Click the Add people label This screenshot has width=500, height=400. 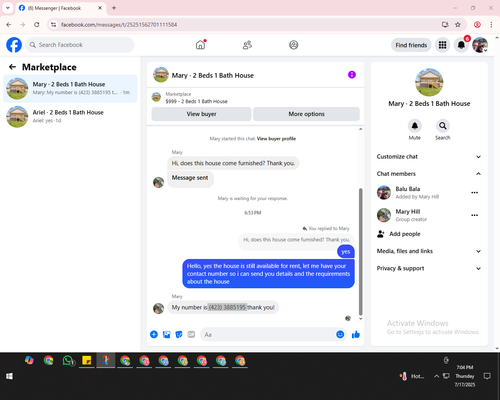point(405,234)
